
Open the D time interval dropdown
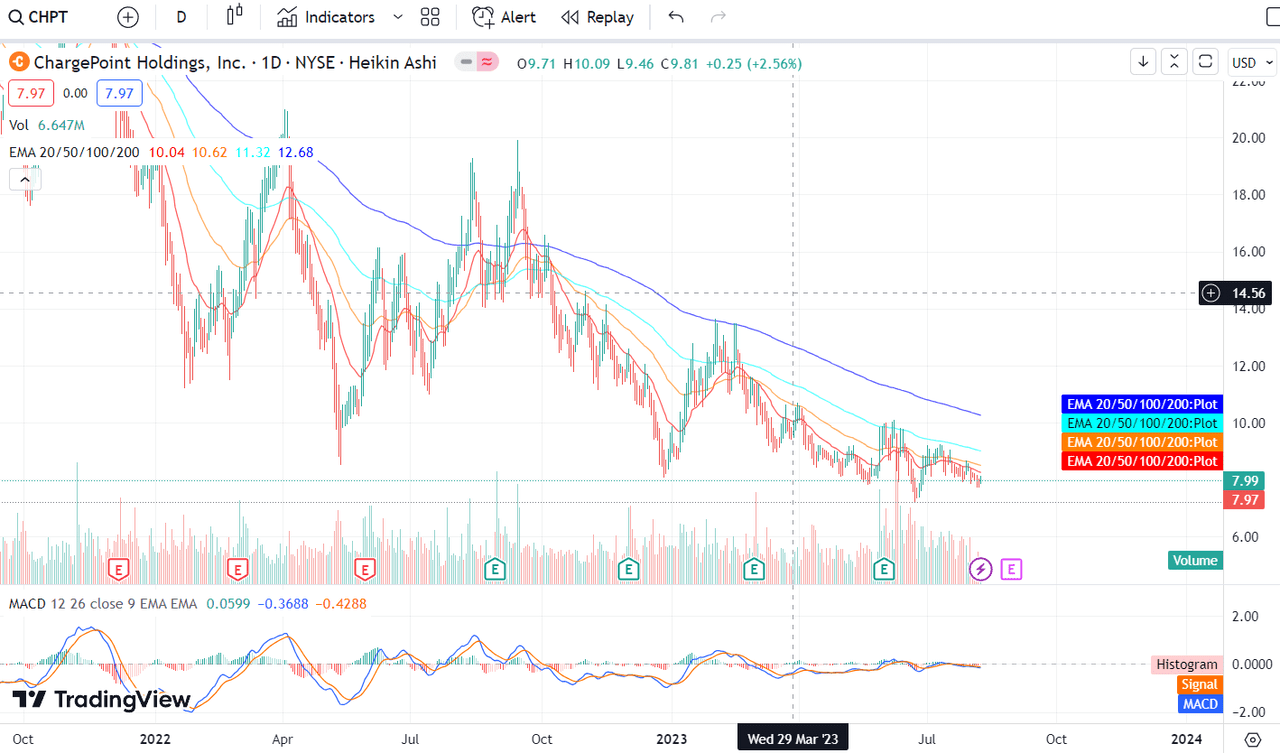181,17
